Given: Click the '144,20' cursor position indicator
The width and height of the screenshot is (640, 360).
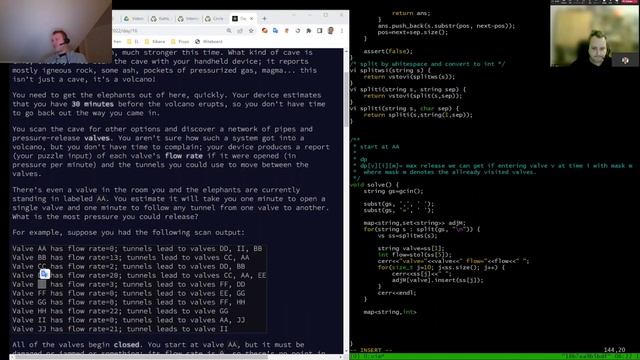Looking at the screenshot, I should (x=614, y=350).
